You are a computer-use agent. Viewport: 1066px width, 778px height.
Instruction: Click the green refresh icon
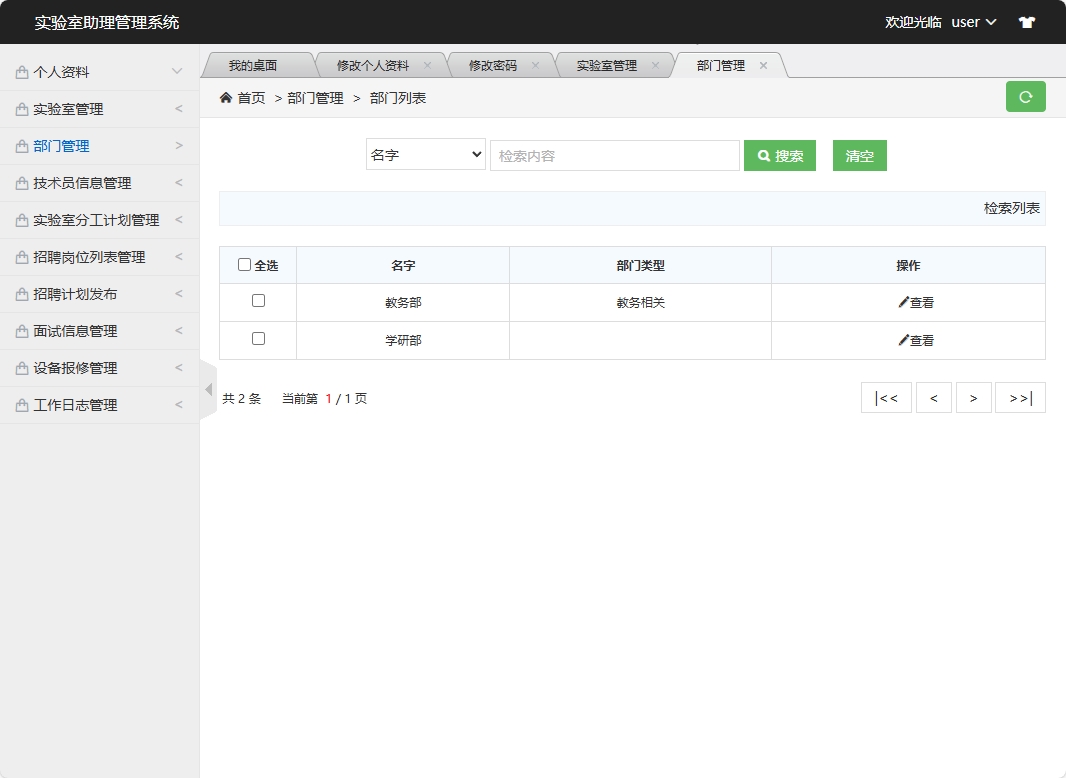click(1025, 96)
